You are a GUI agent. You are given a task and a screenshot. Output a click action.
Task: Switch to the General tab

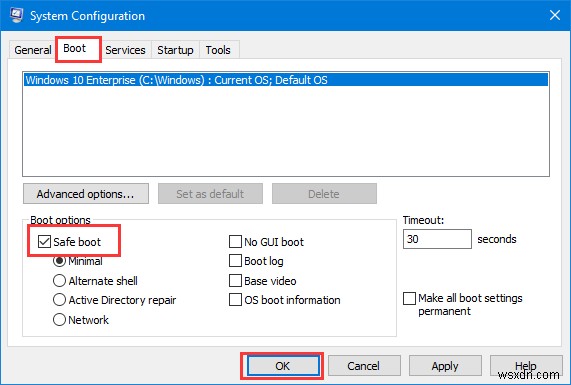pyautogui.click(x=32, y=50)
